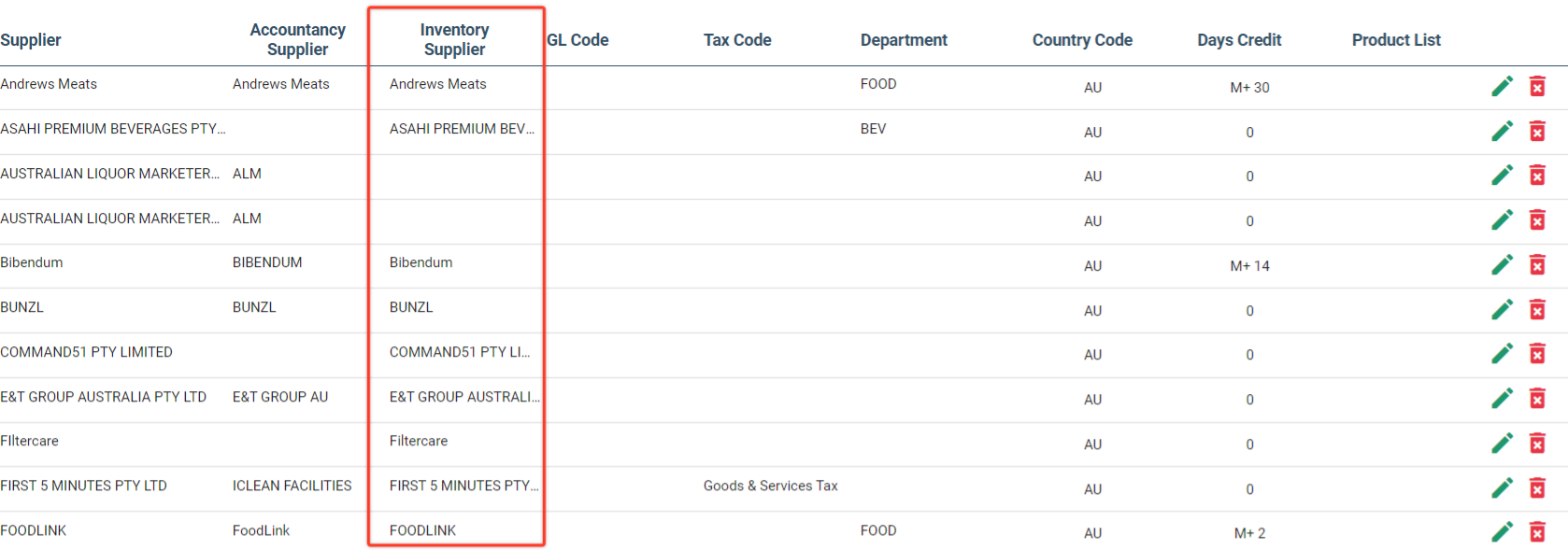Delete the COMMAND51 PTY LIMITED row
This screenshot has height=550, width=1568.
pos(1537,354)
